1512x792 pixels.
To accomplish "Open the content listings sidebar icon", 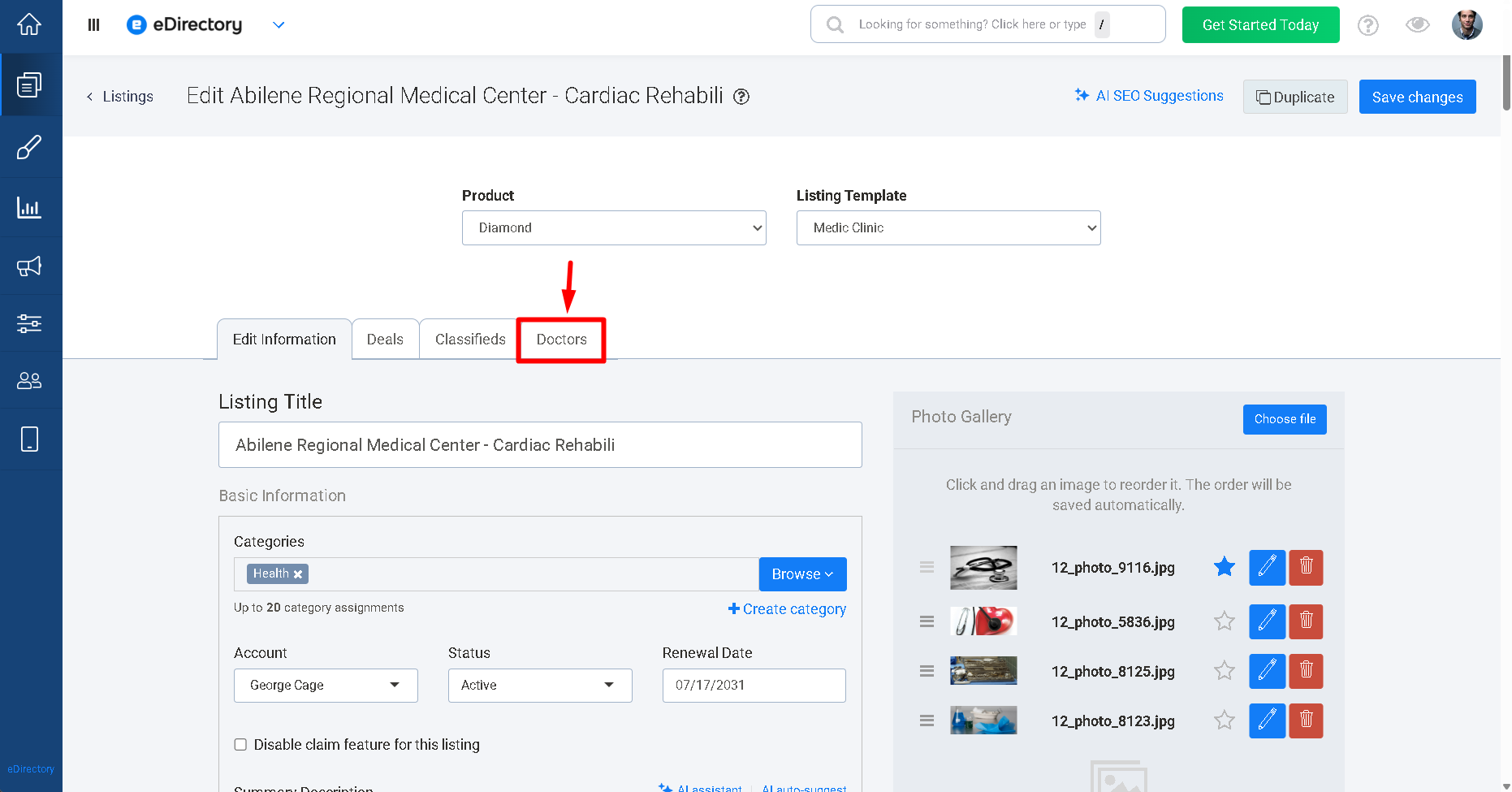I will pyautogui.click(x=29, y=85).
